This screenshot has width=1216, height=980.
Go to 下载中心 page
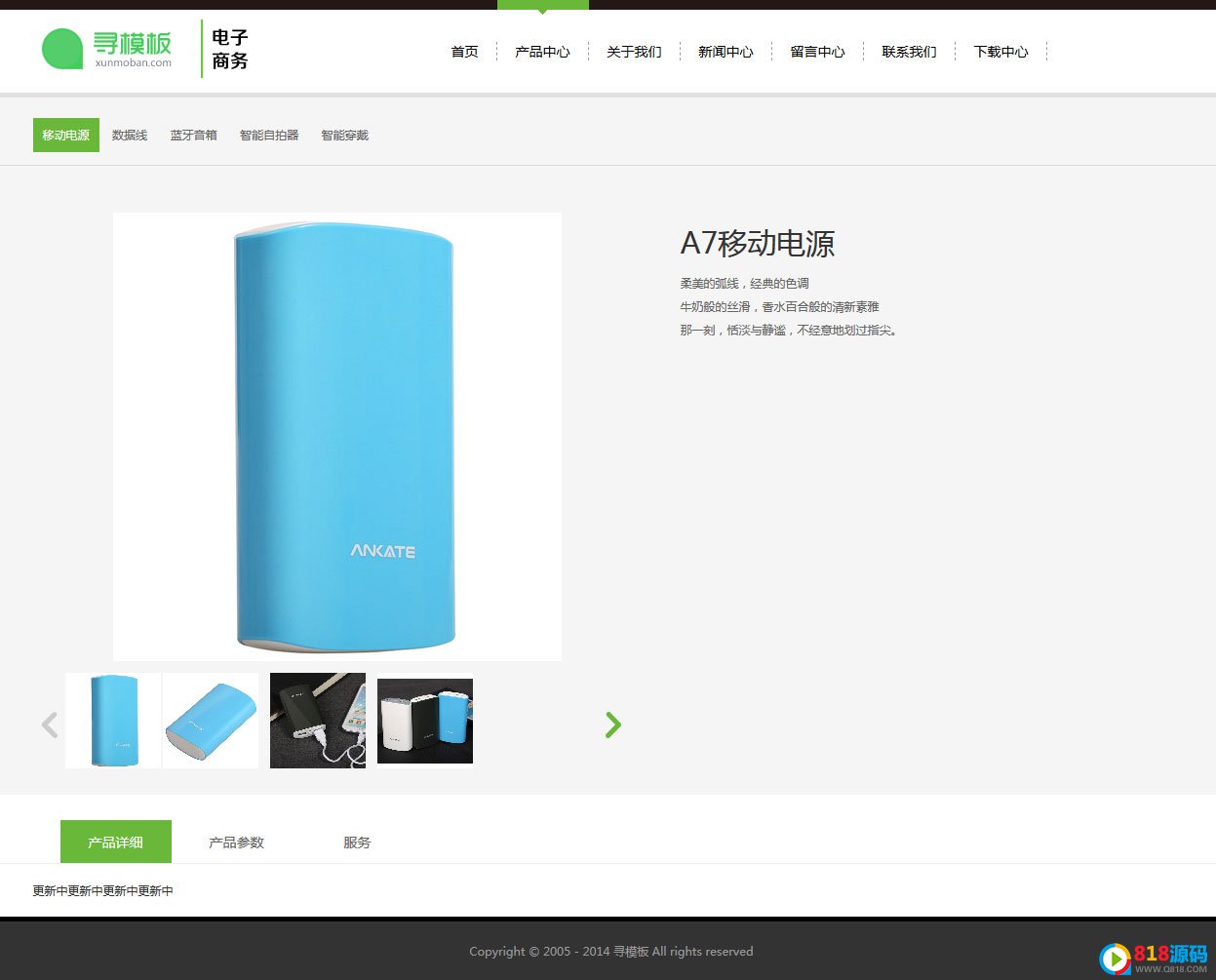coord(1001,52)
